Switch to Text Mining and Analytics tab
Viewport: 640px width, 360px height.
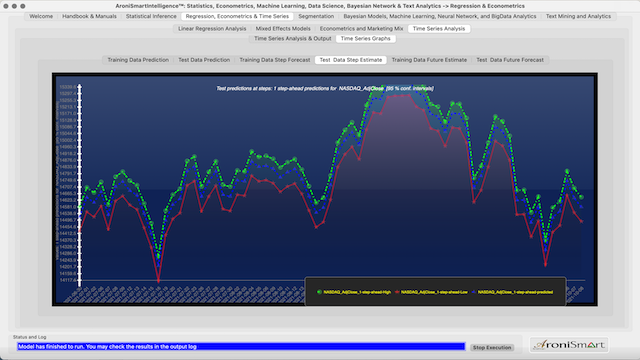click(578, 16)
